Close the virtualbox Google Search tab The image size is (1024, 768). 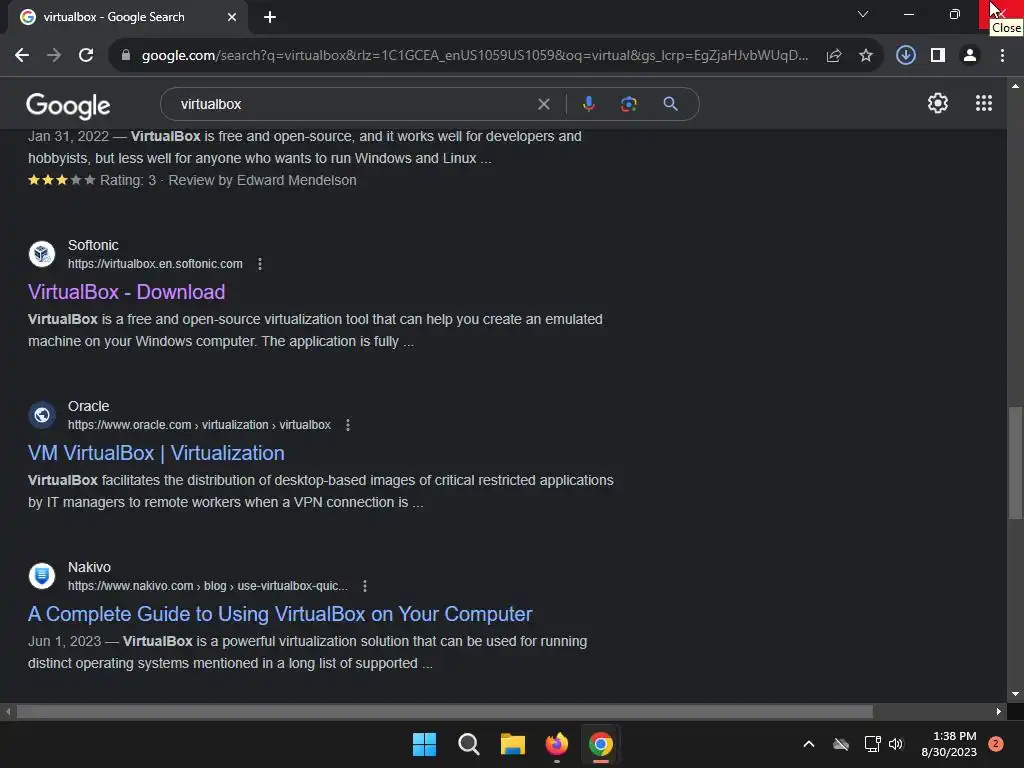tap(232, 17)
